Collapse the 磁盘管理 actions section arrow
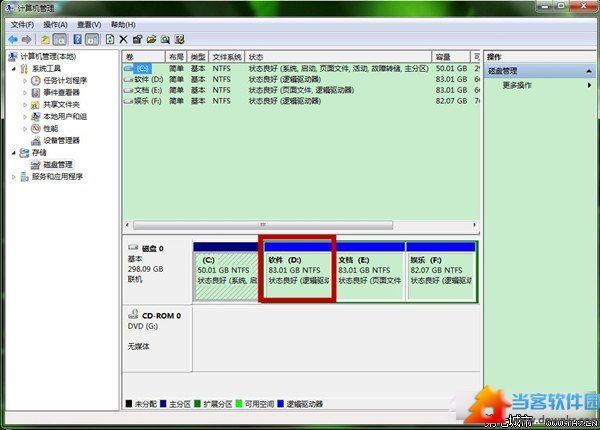600x430 pixels. click(589, 71)
